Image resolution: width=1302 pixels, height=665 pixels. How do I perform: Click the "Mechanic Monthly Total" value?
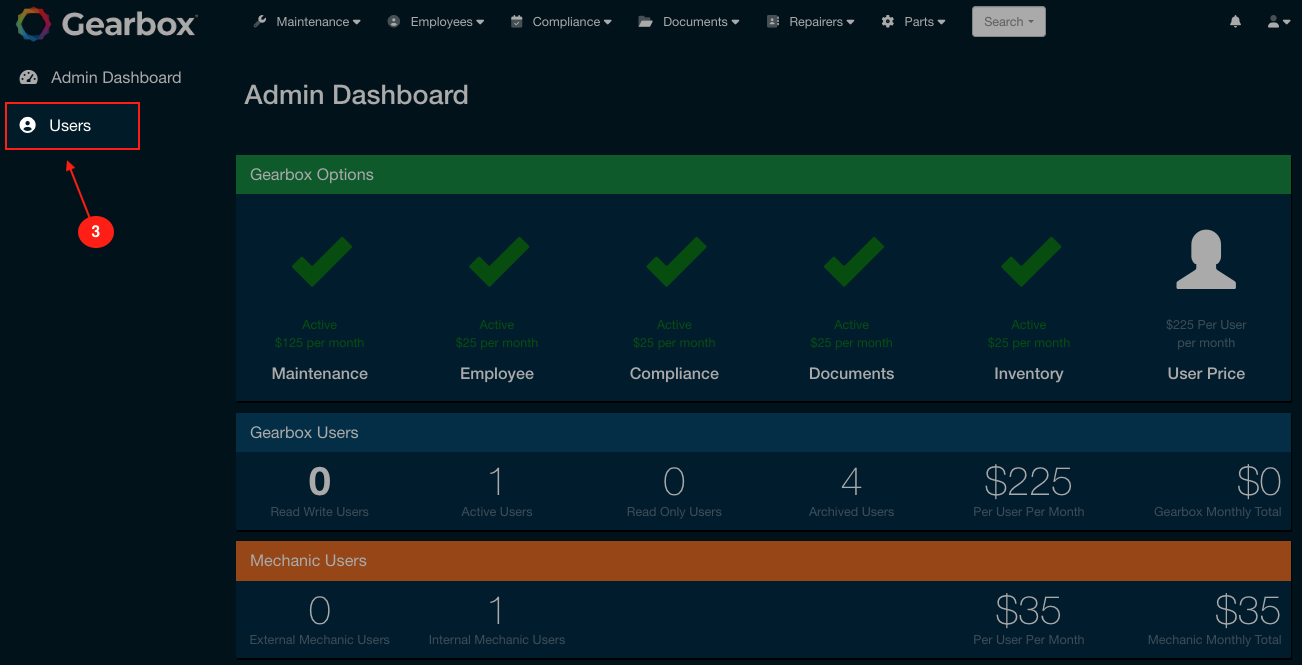click(x=1248, y=610)
